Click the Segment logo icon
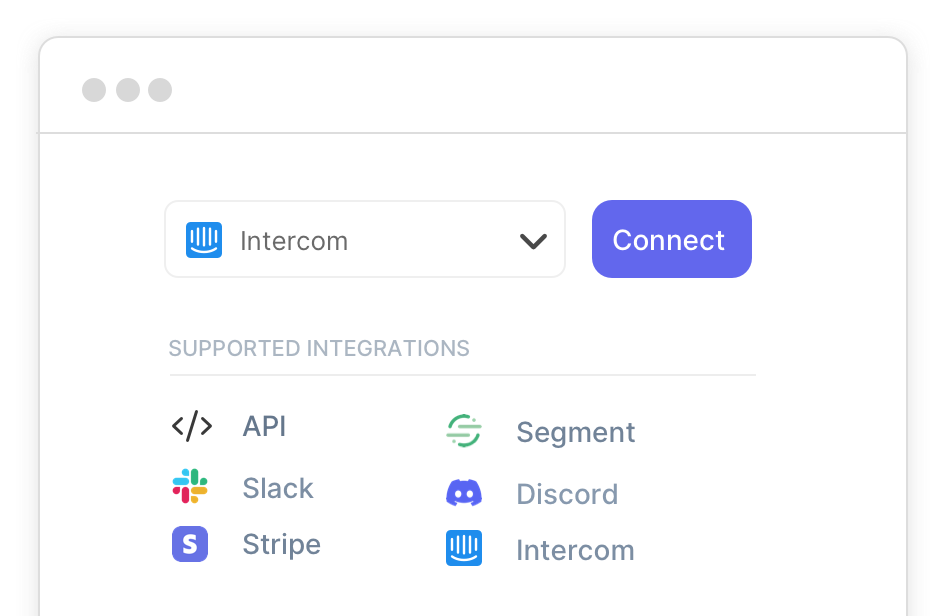 point(464,432)
